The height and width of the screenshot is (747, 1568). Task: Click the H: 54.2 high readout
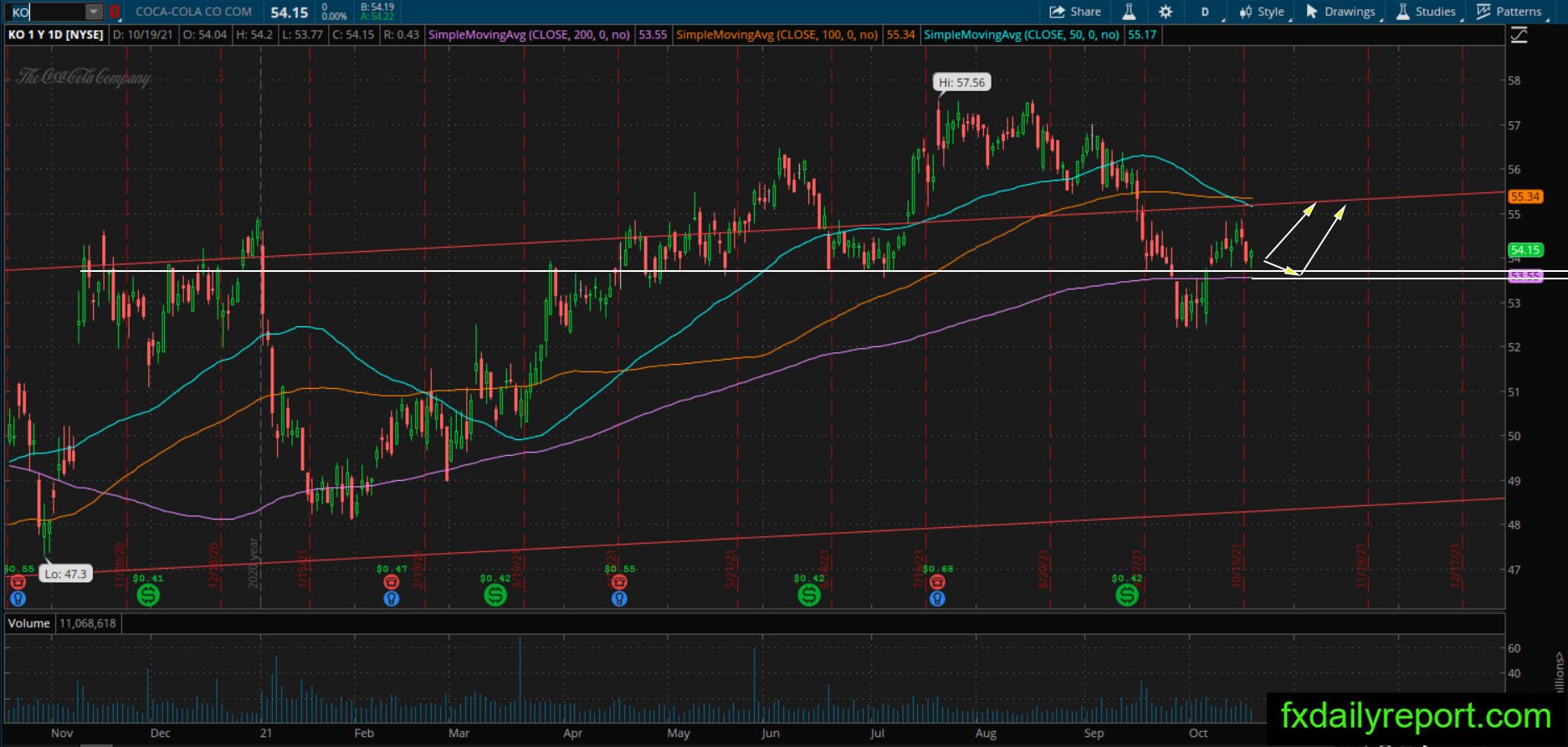click(x=254, y=35)
